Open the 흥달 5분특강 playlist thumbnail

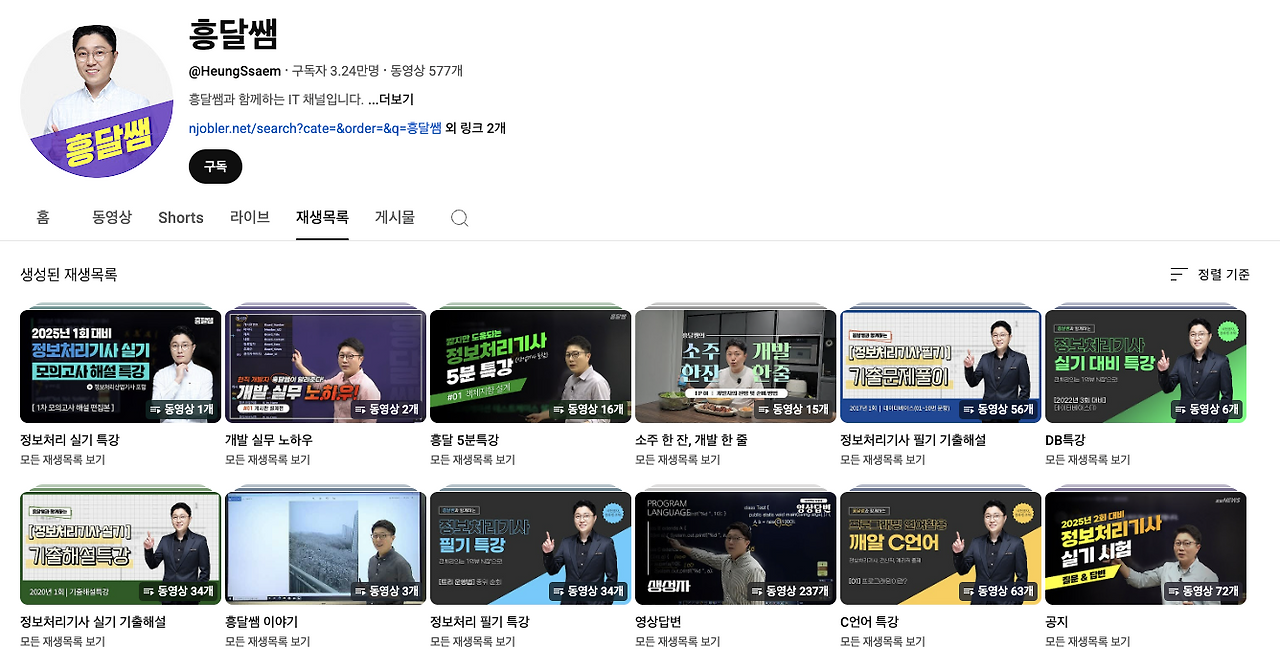(531, 366)
